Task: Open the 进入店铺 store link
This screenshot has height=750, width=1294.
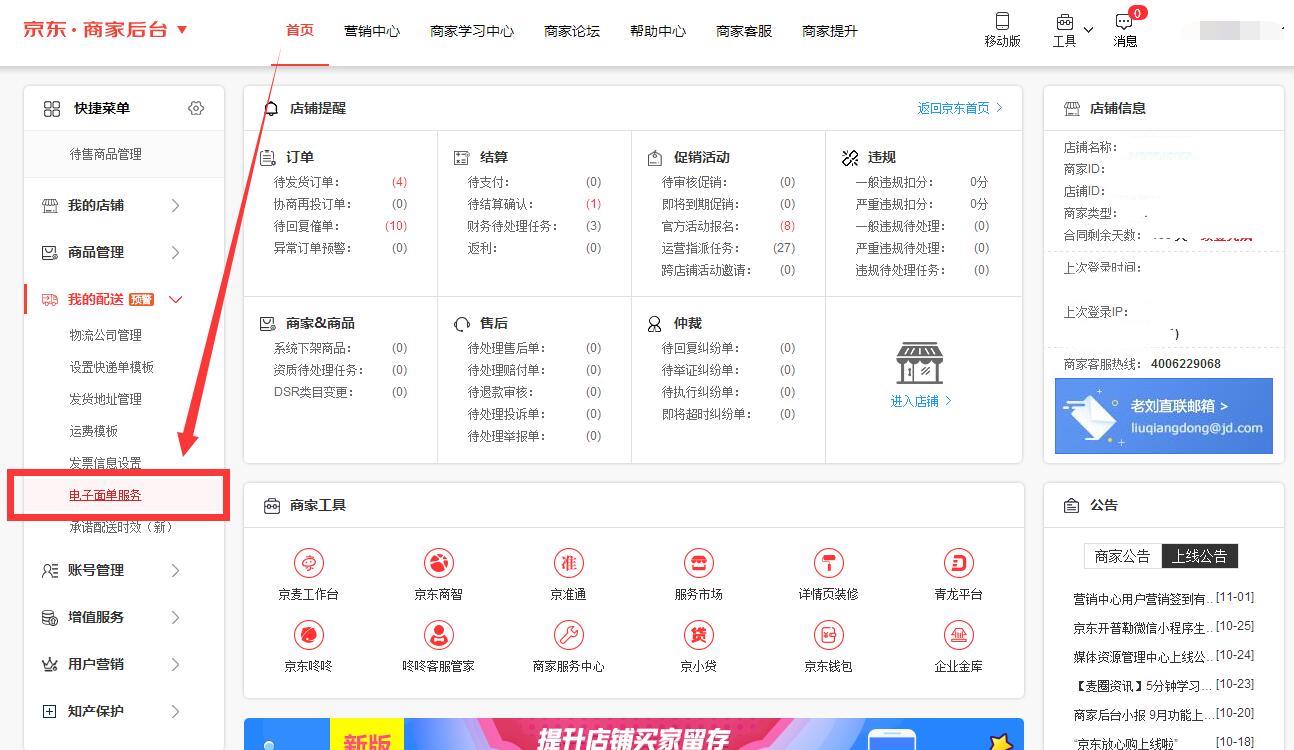Action: [920, 401]
